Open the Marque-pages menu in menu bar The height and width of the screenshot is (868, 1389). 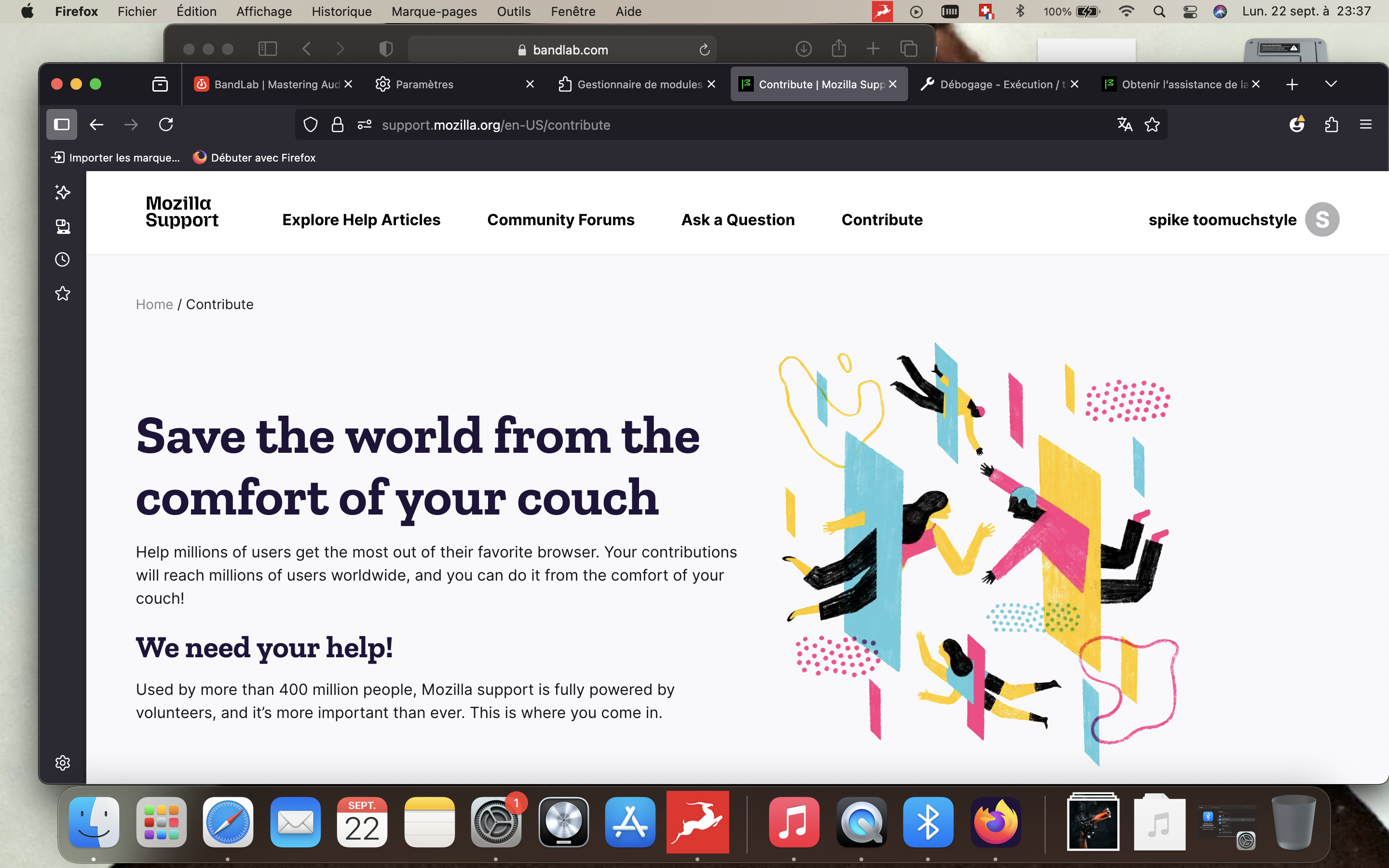pos(434,12)
